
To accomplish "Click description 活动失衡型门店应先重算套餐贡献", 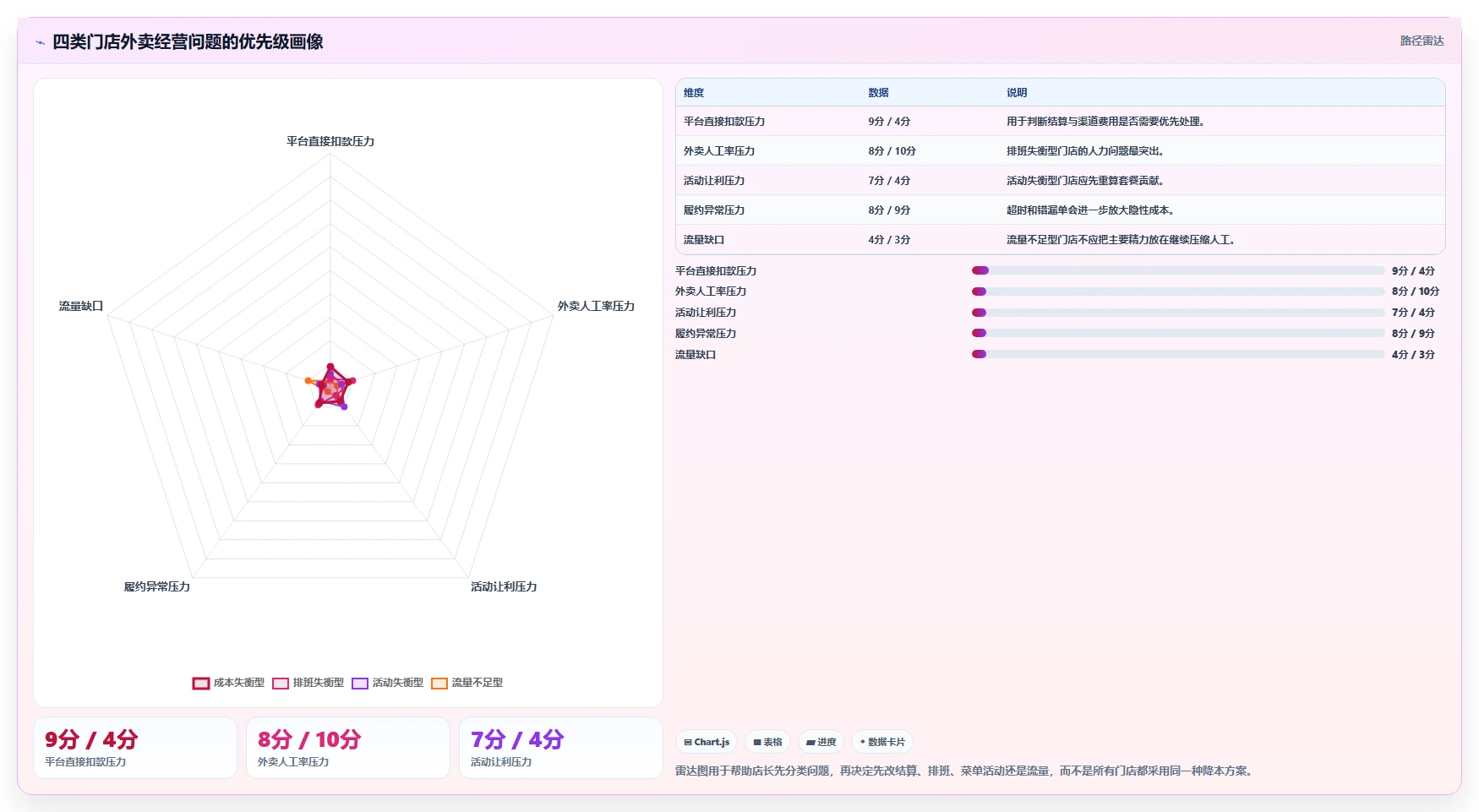I will [1085, 181].
